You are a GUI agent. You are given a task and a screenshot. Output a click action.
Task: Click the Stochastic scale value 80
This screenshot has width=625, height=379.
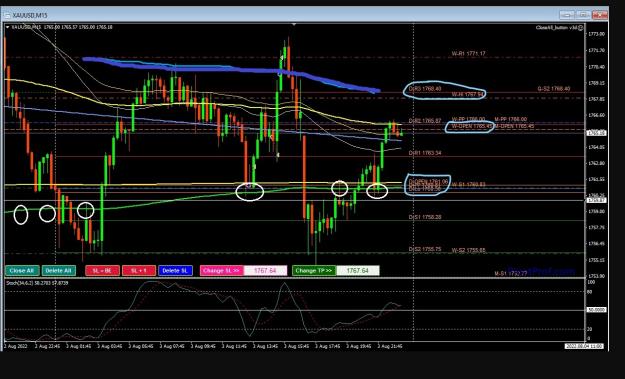coord(590,292)
